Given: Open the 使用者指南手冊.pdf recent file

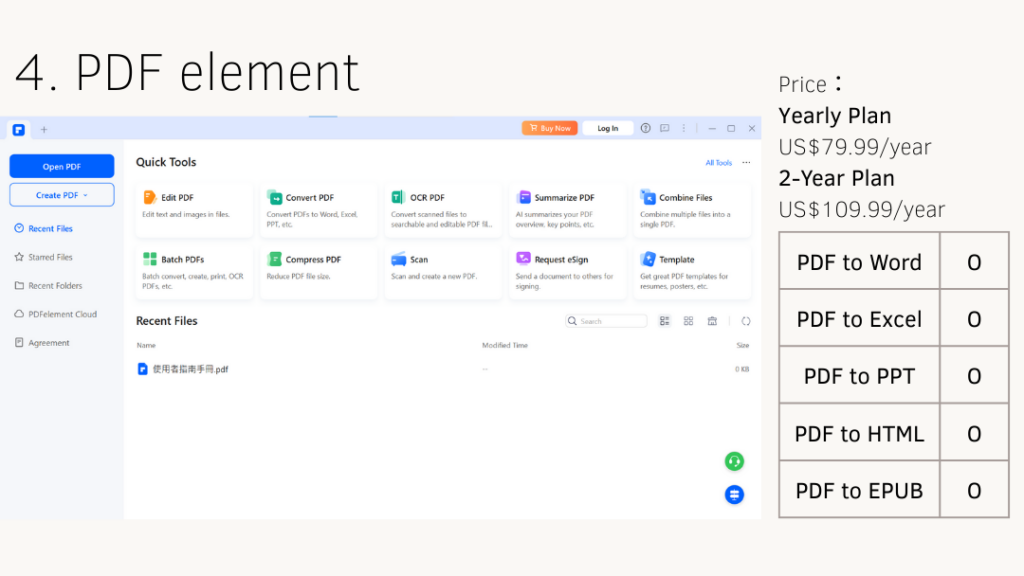Looking at the screenshot, I should (183, 369).
